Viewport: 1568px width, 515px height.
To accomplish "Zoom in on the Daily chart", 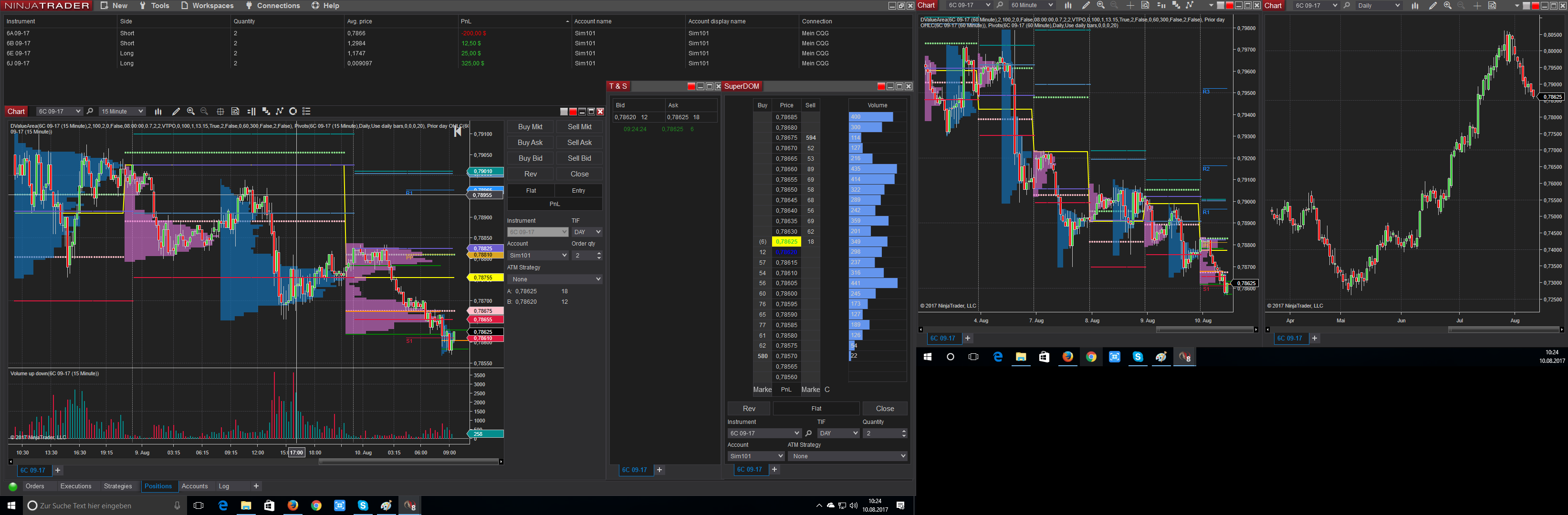I will 1447,5.
